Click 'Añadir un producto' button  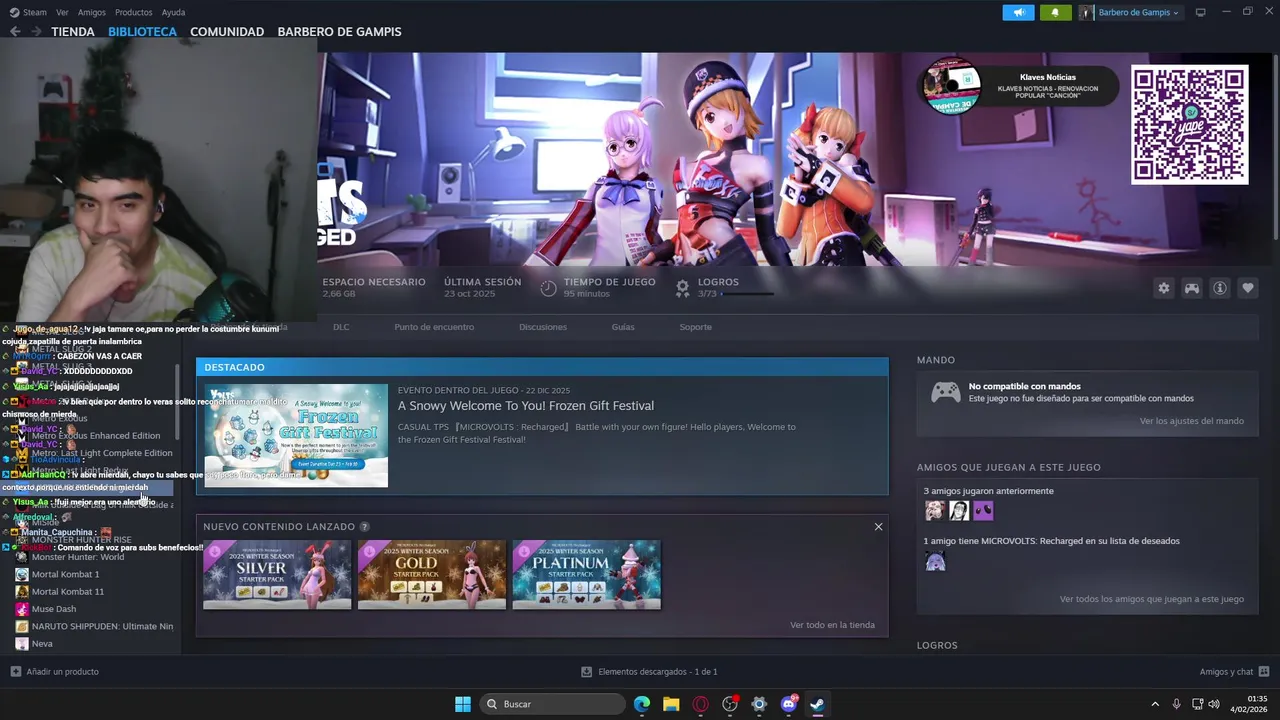point(55,672)
